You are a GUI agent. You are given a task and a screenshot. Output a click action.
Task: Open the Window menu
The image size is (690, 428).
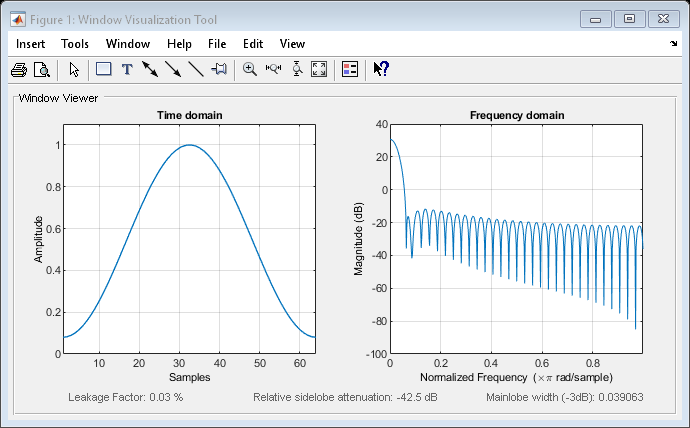tap(128, 44)
